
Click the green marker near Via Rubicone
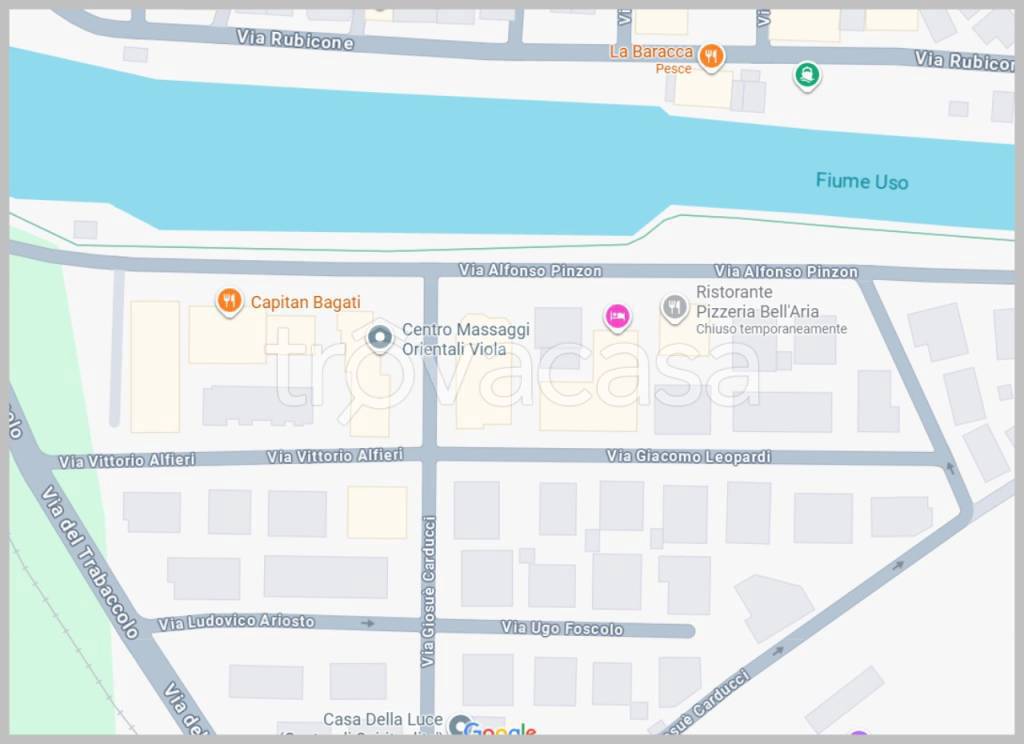click(x=807, y=75)
